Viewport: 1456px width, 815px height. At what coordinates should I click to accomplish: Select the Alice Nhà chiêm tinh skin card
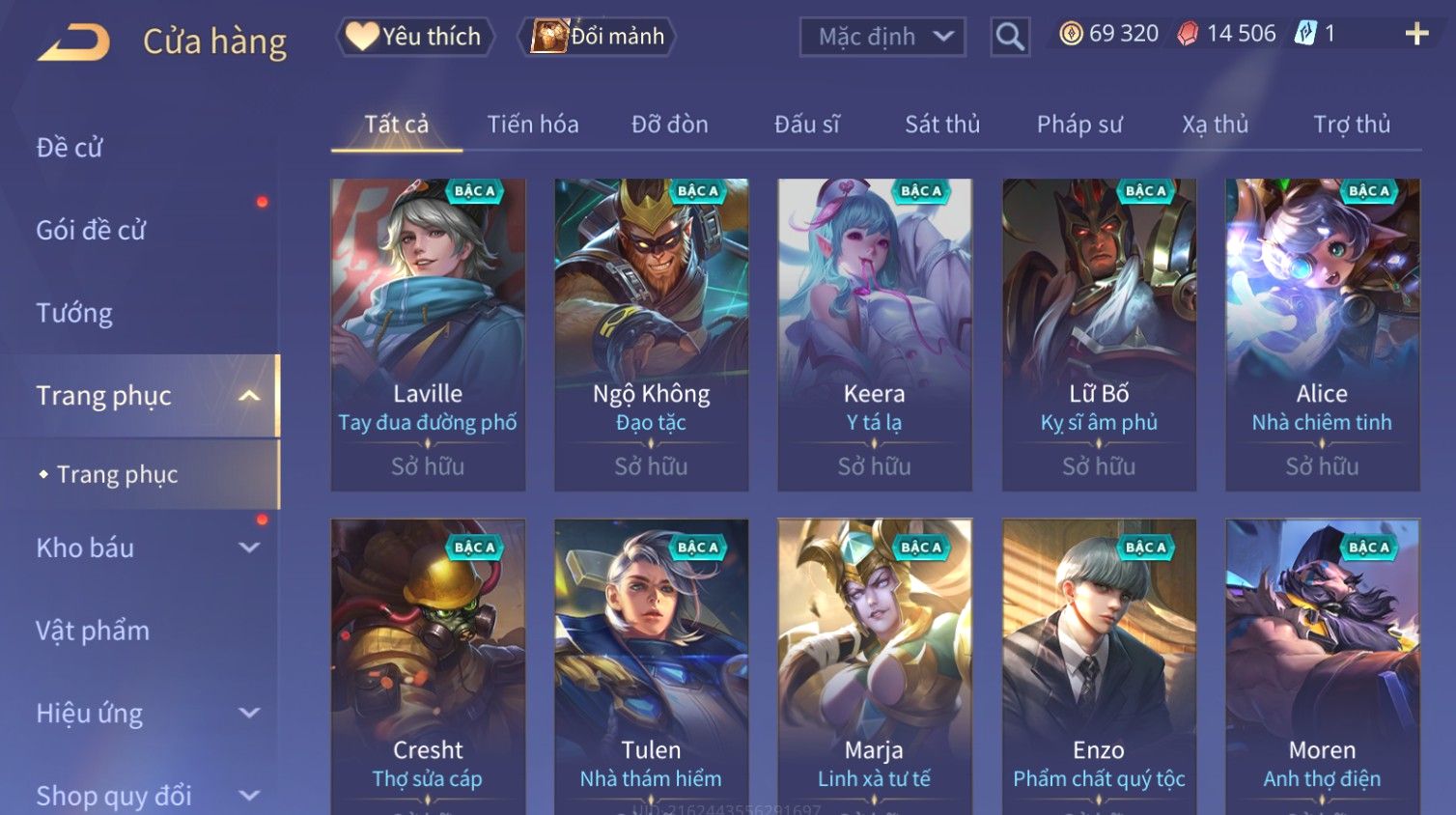[x=1322, y=335]
